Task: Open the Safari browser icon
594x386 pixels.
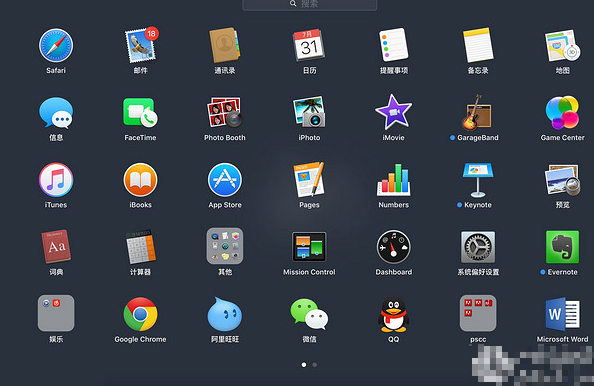Action: click(56, 45)
